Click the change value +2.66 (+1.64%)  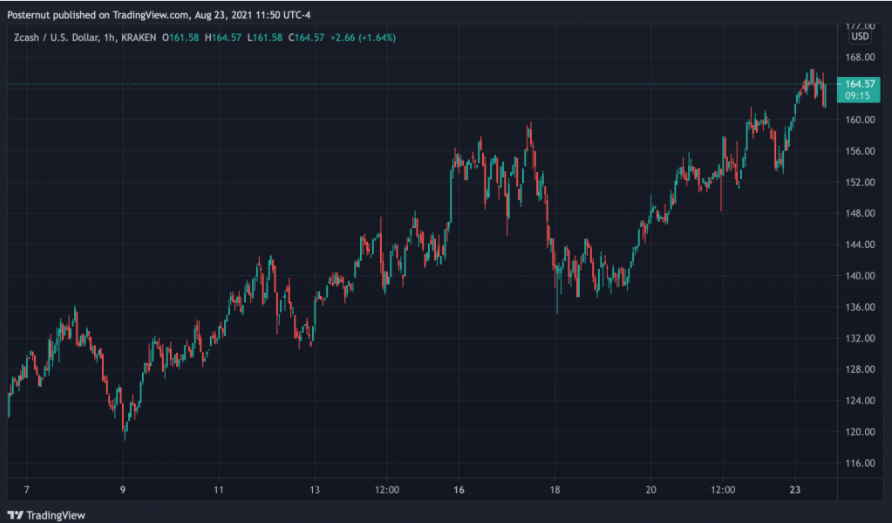(x=363, y=38)
